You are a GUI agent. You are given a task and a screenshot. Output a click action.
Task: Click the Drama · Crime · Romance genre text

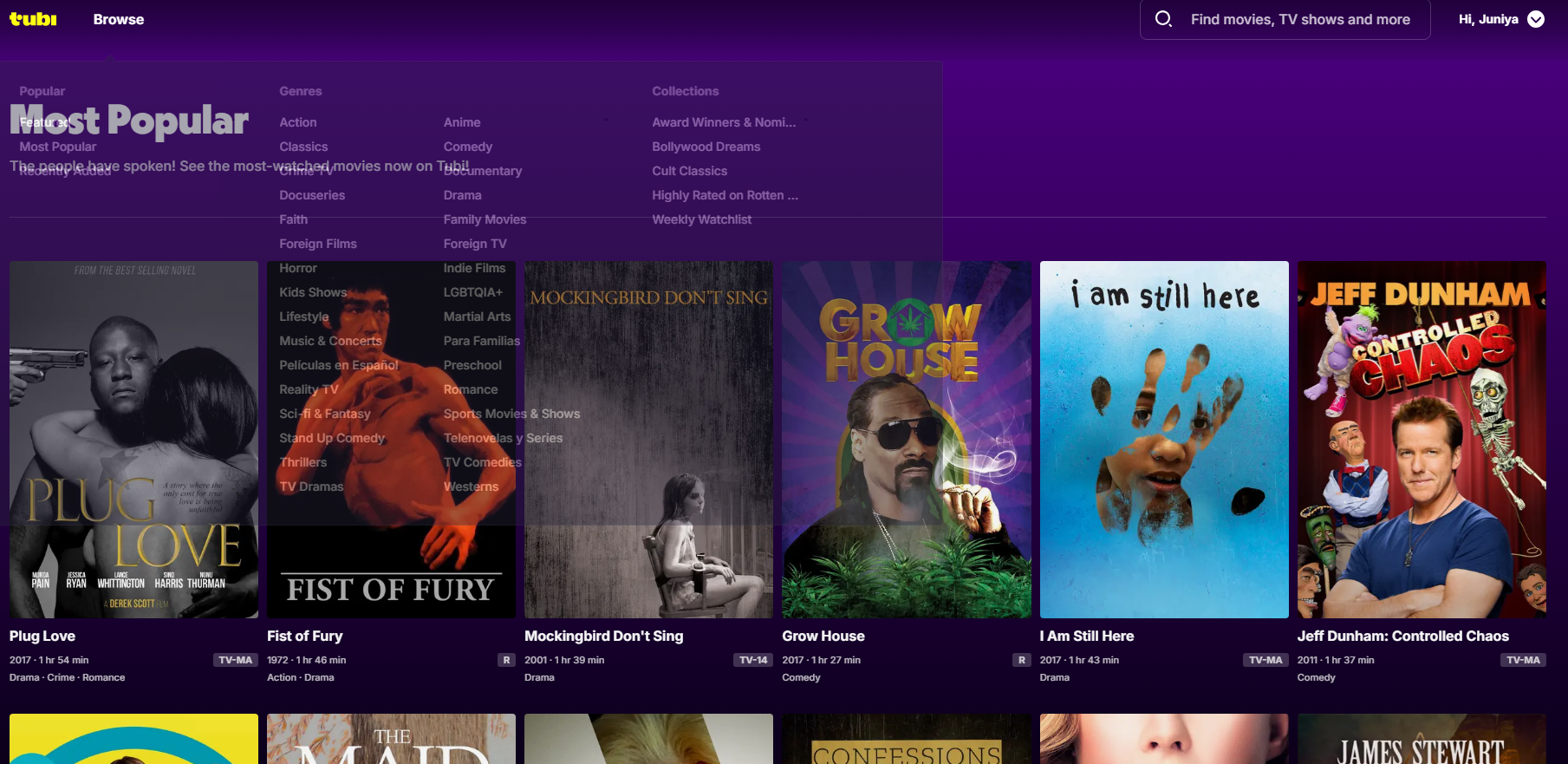68,677
